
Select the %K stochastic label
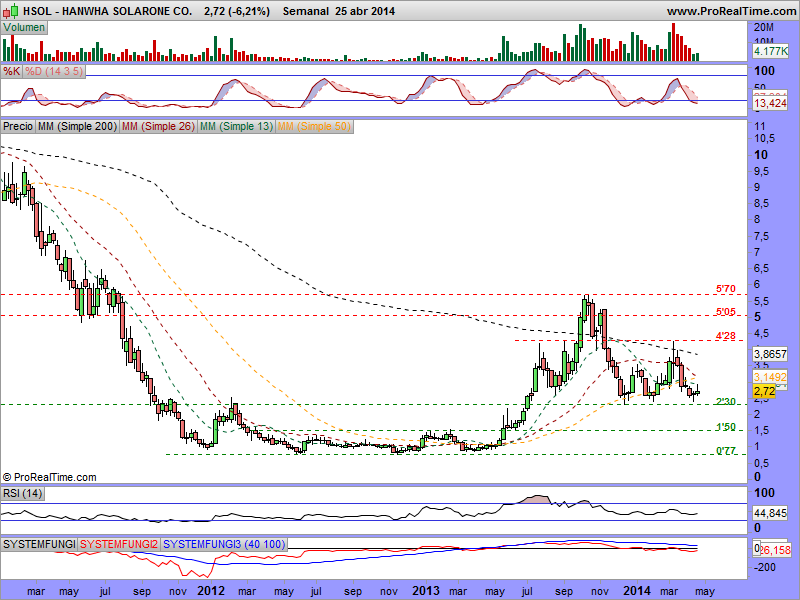coord(11,71)
